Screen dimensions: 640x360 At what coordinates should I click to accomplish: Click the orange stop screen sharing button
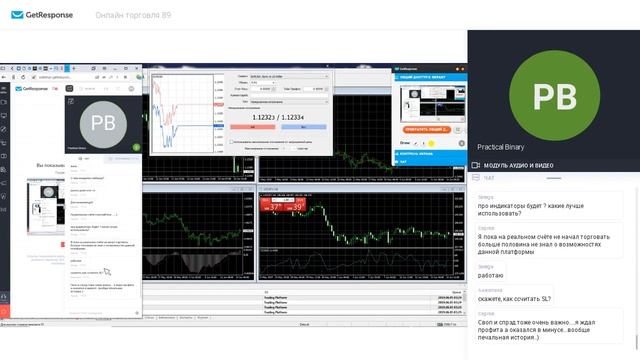pos(427,129)
